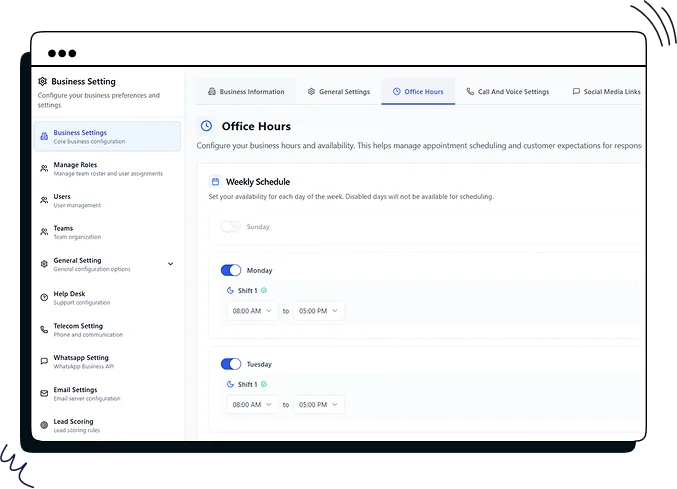
Task: Go to Users management in sidebar
Action: pos(62,200)
